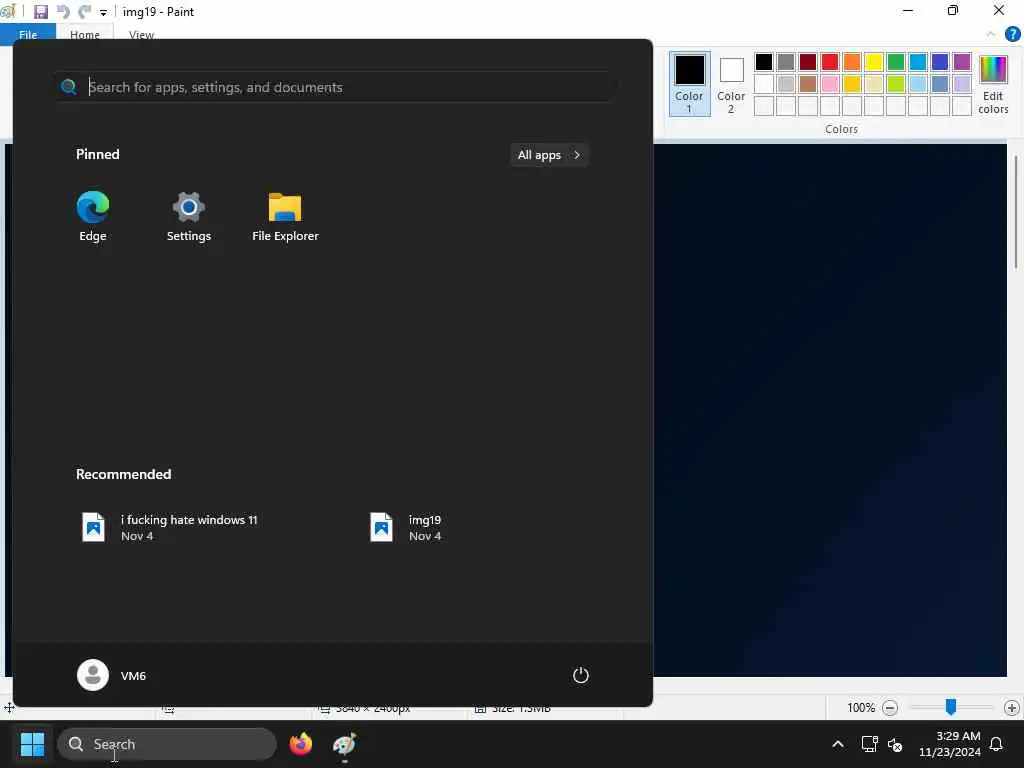The width and height of the screenshot is (1024, 768).
Task: Open Edge from pinned apps
Action: tap(93, 216)
